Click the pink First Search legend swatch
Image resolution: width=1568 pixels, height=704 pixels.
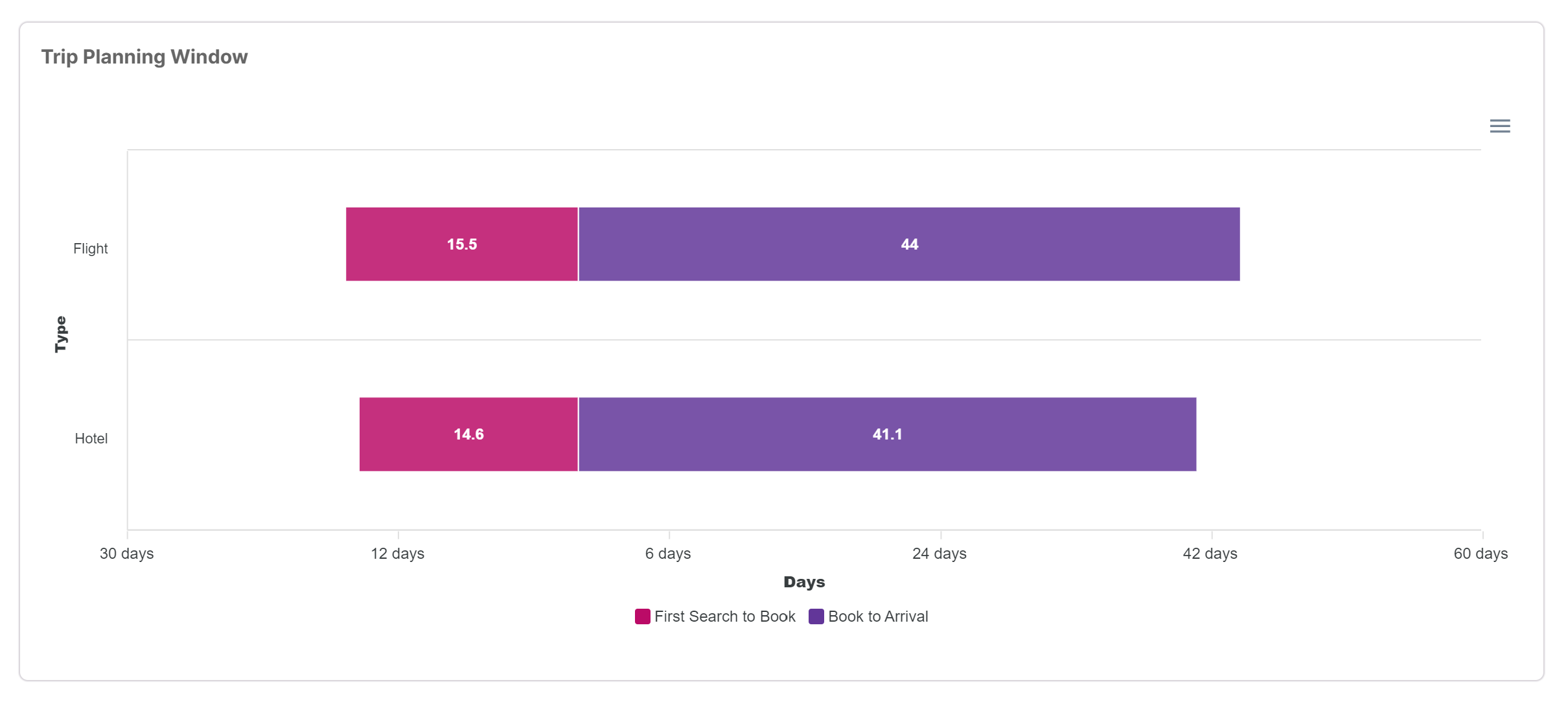pos(642,616)
